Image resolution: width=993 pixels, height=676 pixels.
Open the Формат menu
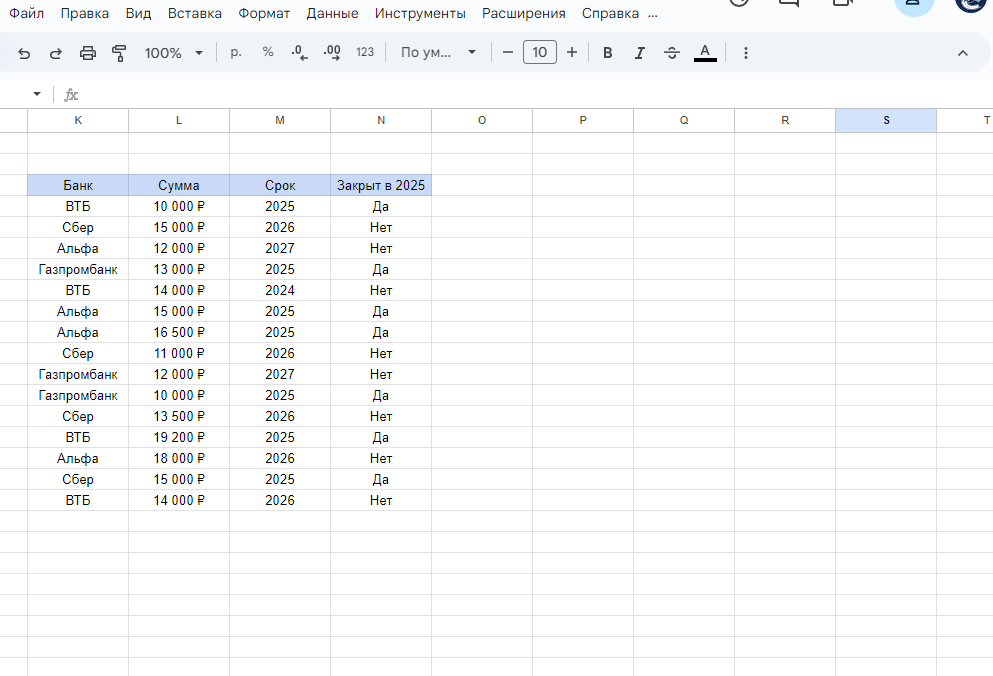(263, 13)
